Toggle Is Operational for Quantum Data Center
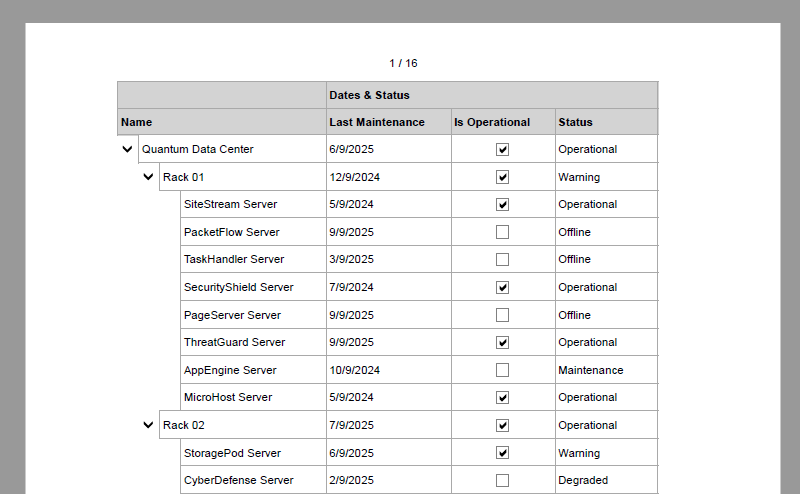Viewport: 800px width, 494px height. pyautogui.click(x=503, y=150)
